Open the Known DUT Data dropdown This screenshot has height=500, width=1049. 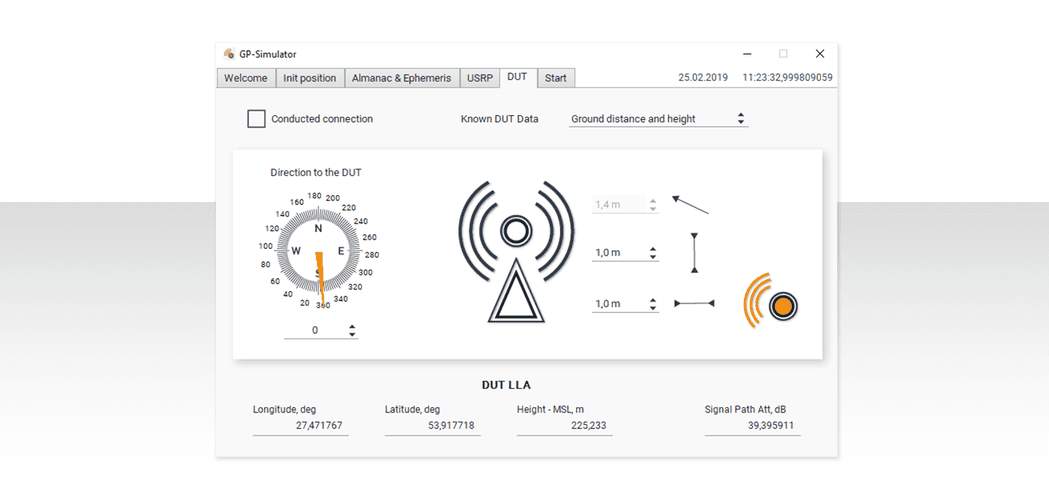[658, 119]
